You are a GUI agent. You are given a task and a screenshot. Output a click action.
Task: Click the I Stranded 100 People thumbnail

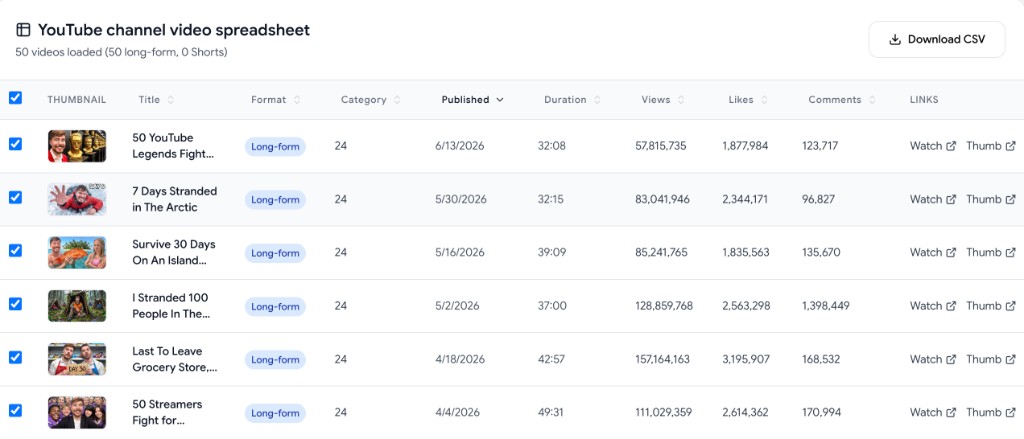(x=76, y=306)
